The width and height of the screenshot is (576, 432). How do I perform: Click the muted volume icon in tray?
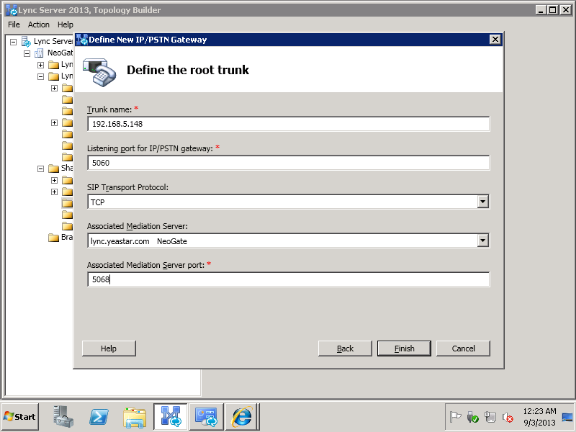coord(508,417)
